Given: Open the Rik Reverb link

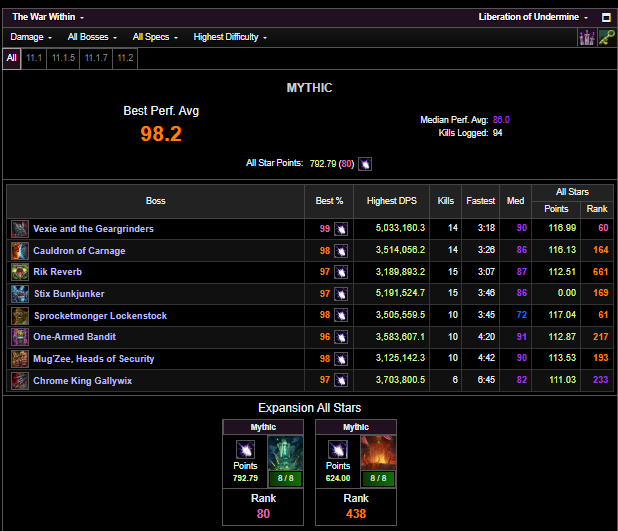Looking at the screenshot, I should pos(58,272).
